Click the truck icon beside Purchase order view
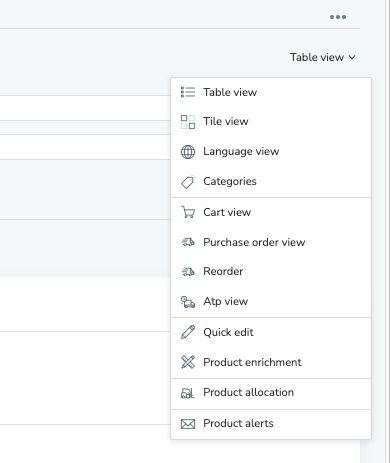 point(188,242)
